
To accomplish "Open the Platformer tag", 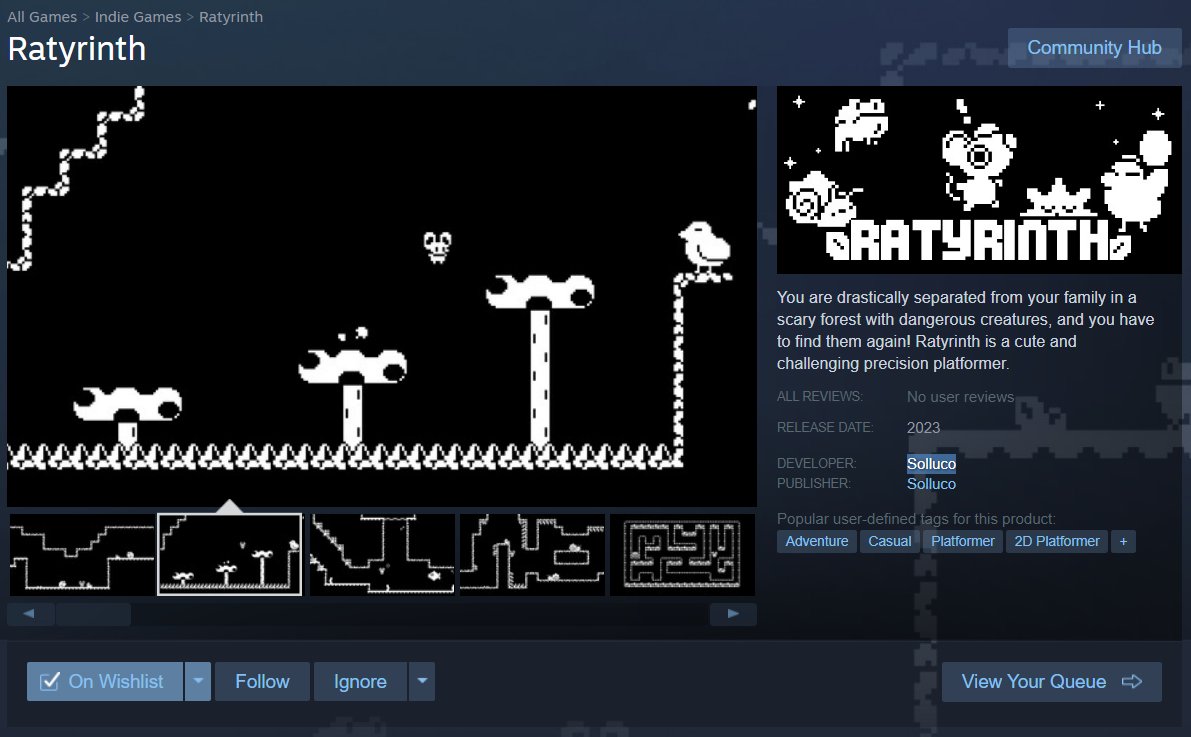I will (x=962, y=541).
